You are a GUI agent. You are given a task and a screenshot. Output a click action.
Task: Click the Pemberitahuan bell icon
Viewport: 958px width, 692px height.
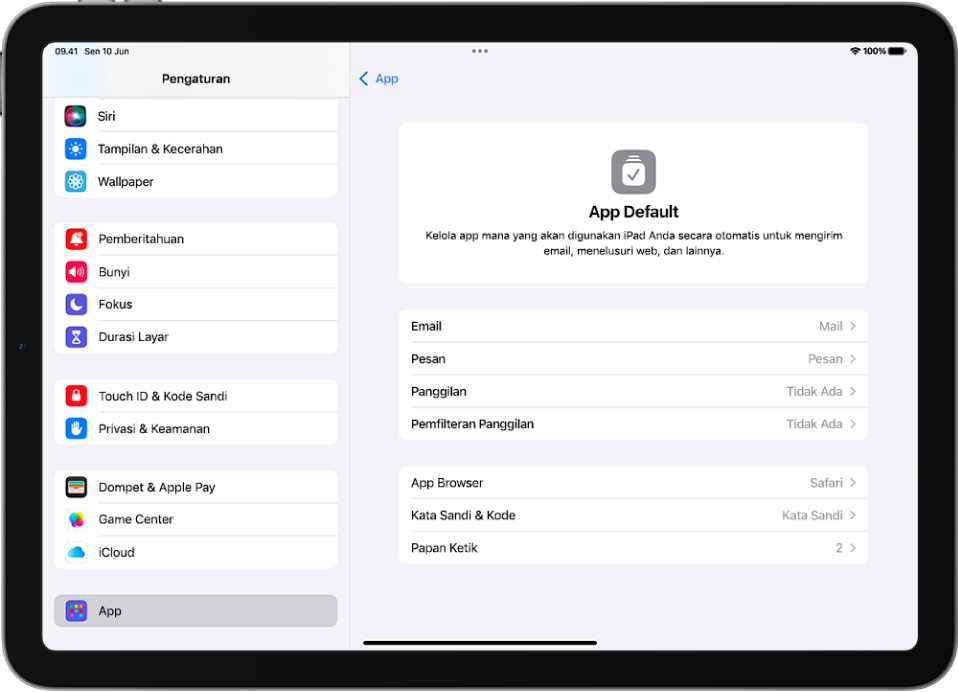78,239
